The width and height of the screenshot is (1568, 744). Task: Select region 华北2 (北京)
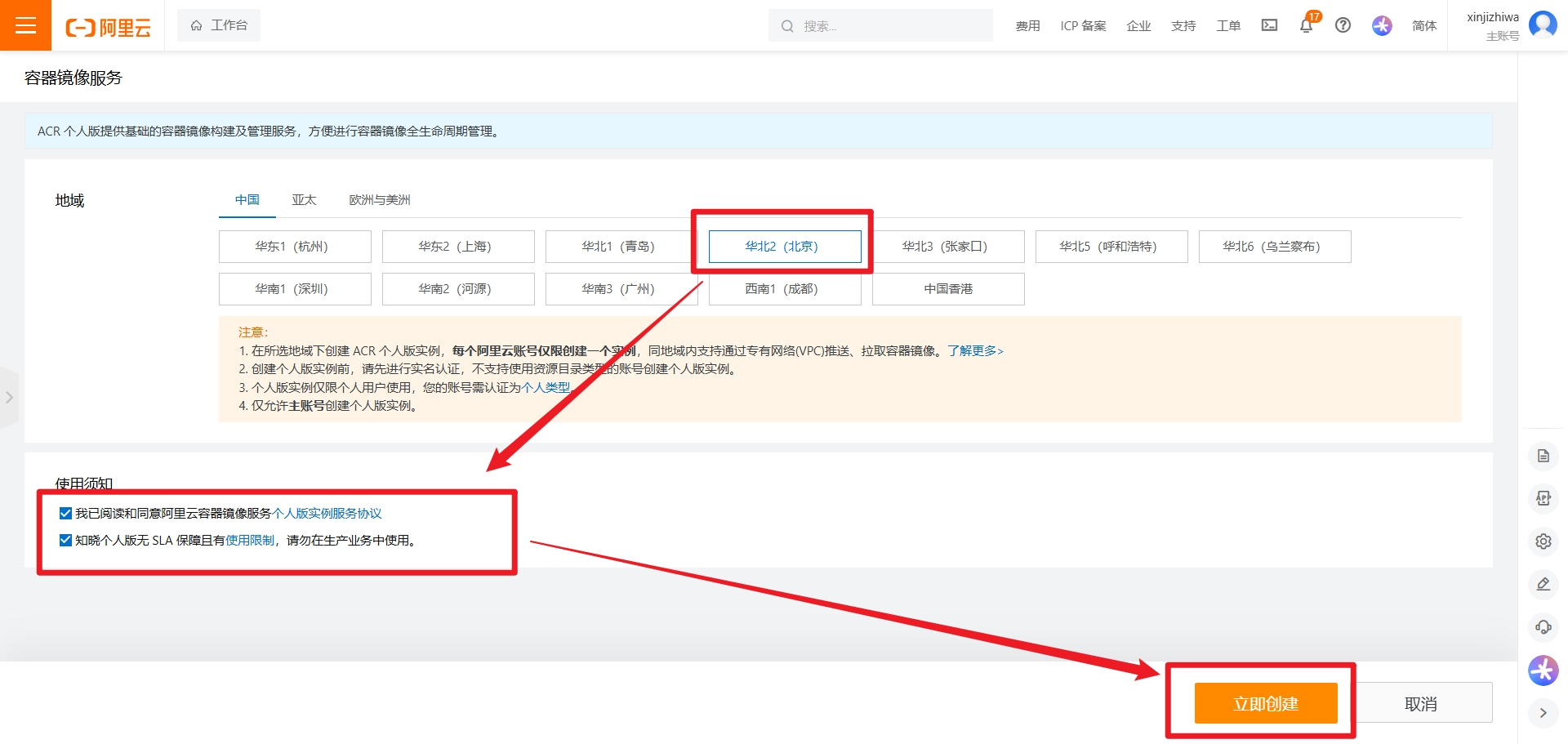785,247
